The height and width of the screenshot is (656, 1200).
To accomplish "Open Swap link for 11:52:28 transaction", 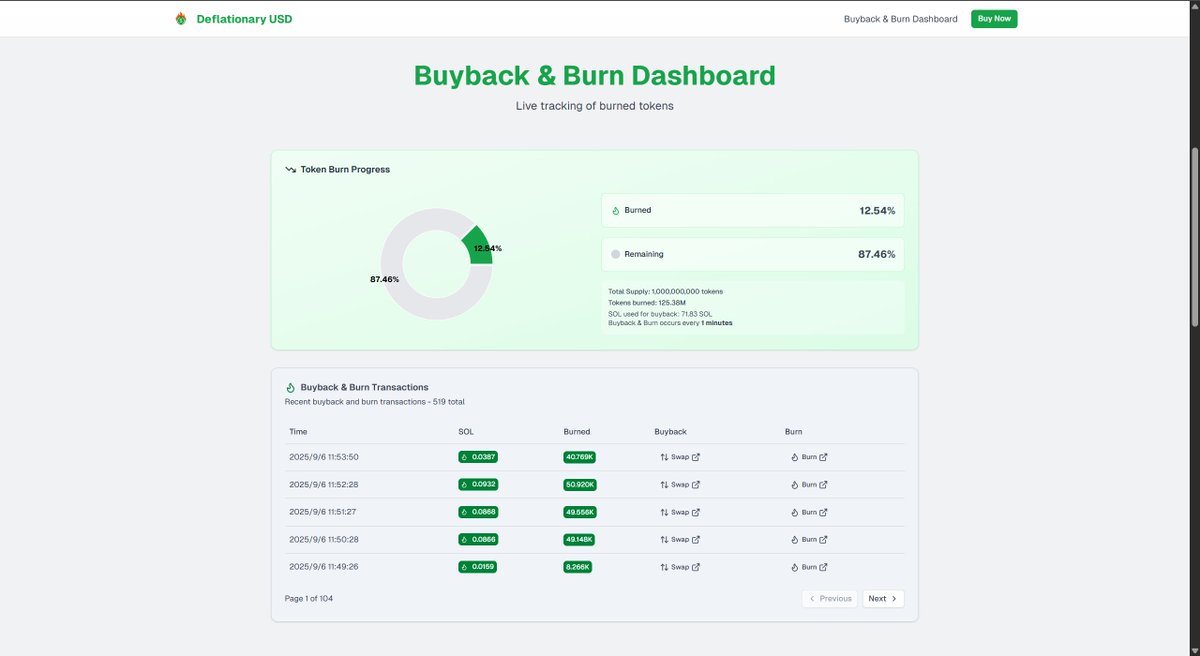I will tap(680, 485).
